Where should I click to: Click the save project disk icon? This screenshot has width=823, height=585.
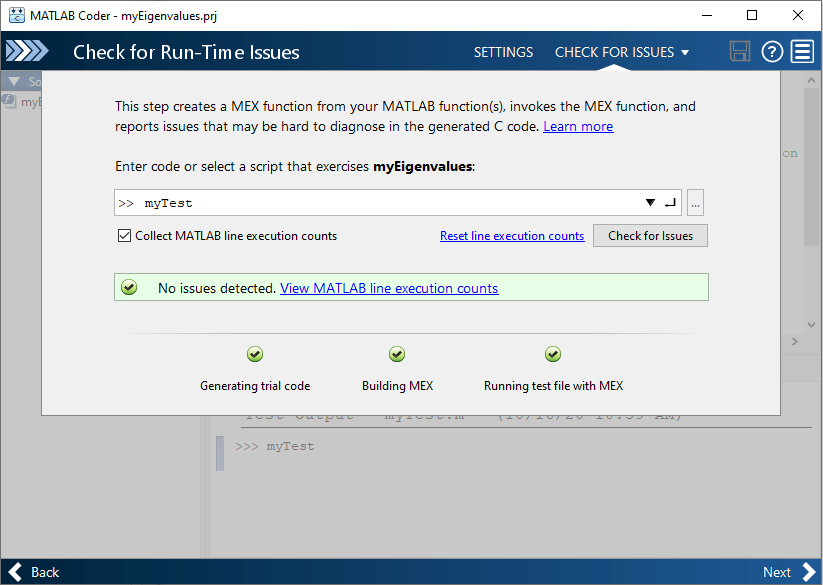(x=740, y=51)
